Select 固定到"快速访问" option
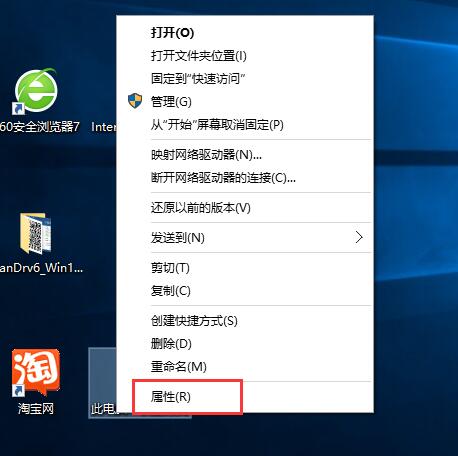This screenshot has width=458, height=456. (245, 79)
